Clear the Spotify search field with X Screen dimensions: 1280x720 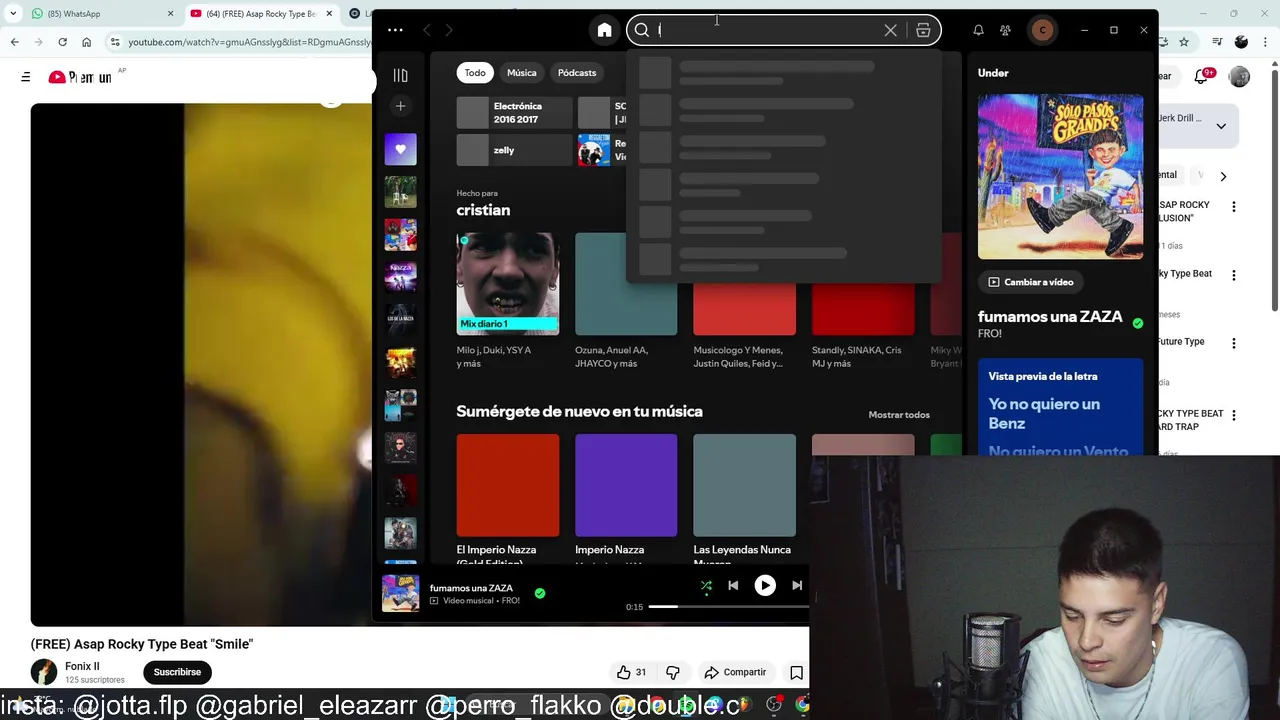tap(890, 30)
